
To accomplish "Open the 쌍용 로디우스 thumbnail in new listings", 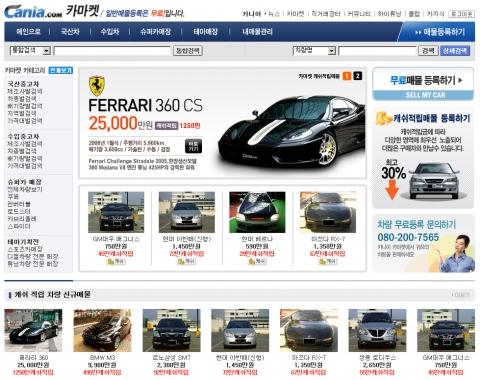I will (x=377, y=330).
